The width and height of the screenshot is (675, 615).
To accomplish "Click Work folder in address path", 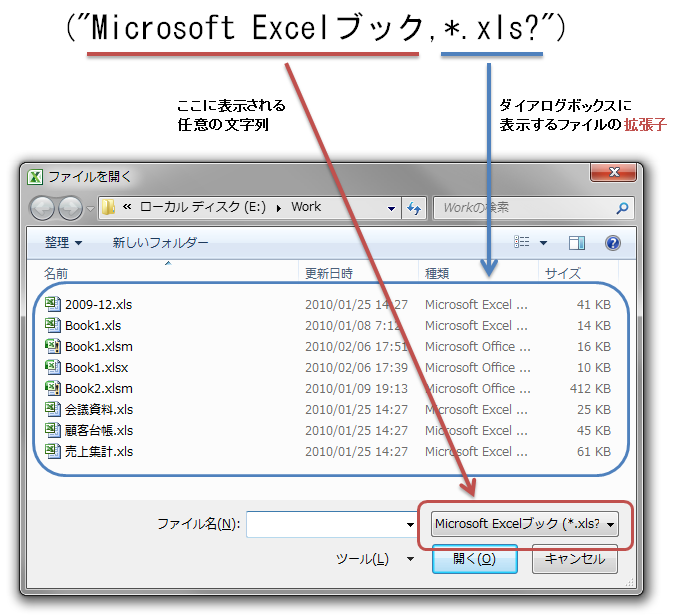I will [x=306, y=207].
